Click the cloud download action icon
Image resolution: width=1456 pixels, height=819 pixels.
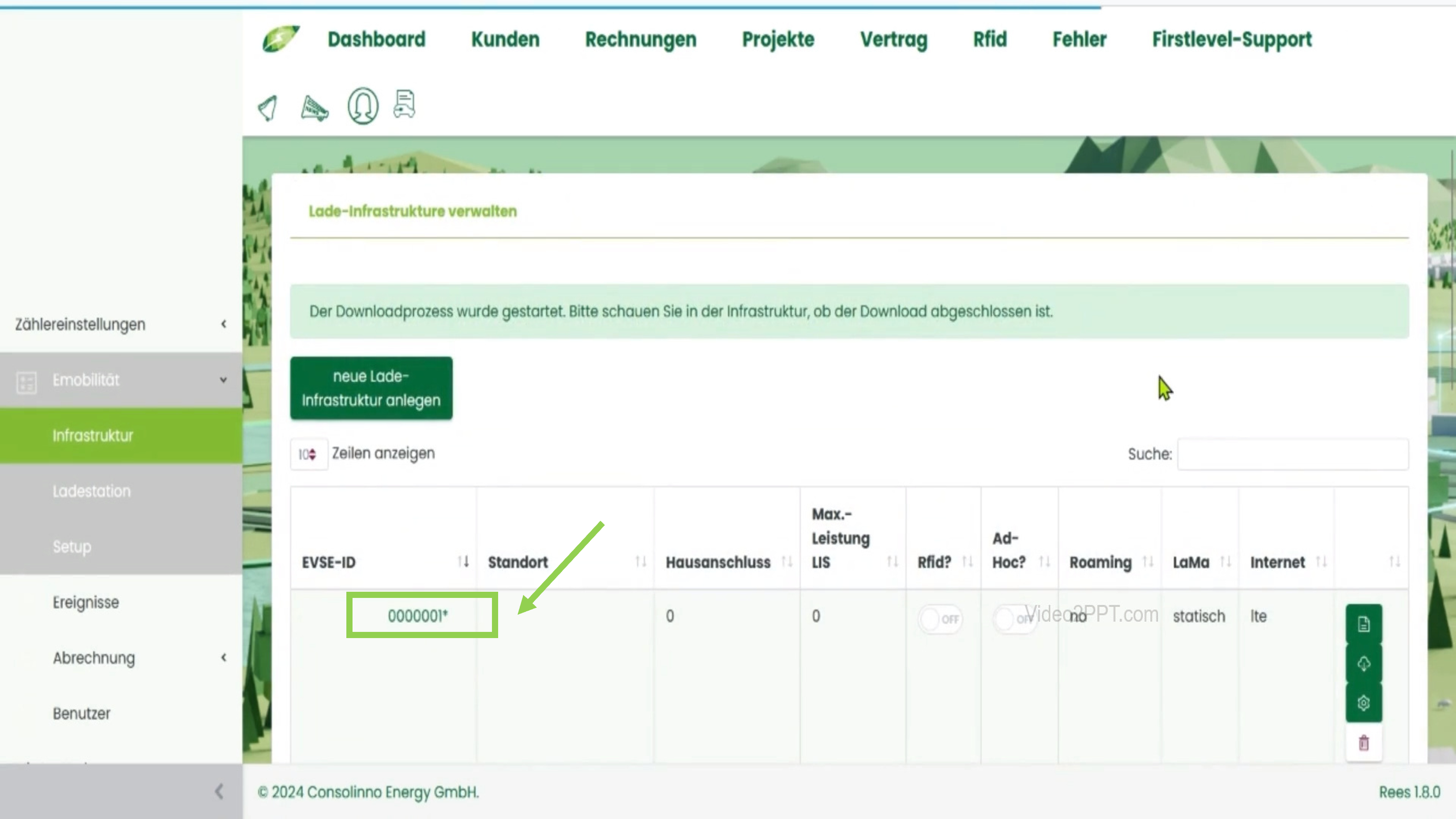[1363, 664]
